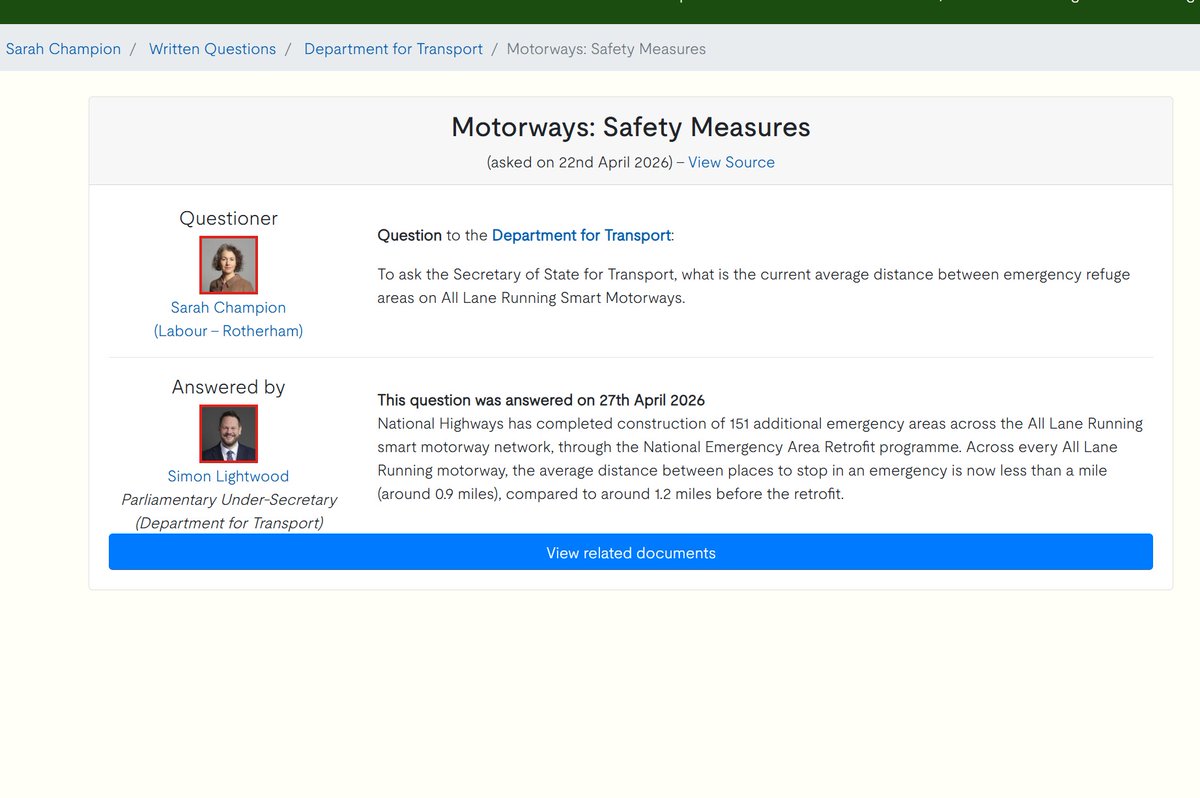1200x798 pixels.
Task: Open Department for Transport breadcrumb
Action: [x=393, y=49]
